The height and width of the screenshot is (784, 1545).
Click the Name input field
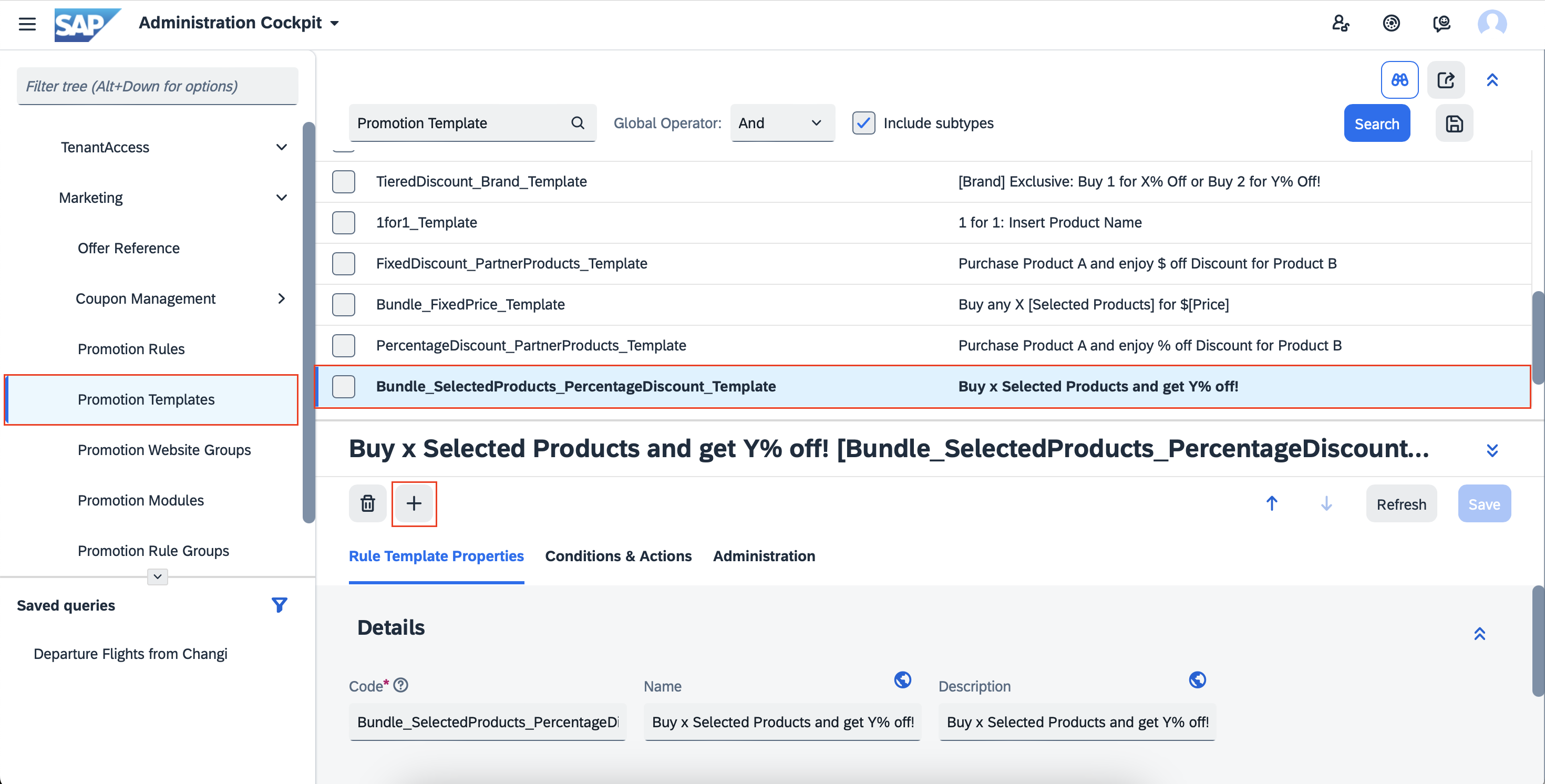coord(782,722)
